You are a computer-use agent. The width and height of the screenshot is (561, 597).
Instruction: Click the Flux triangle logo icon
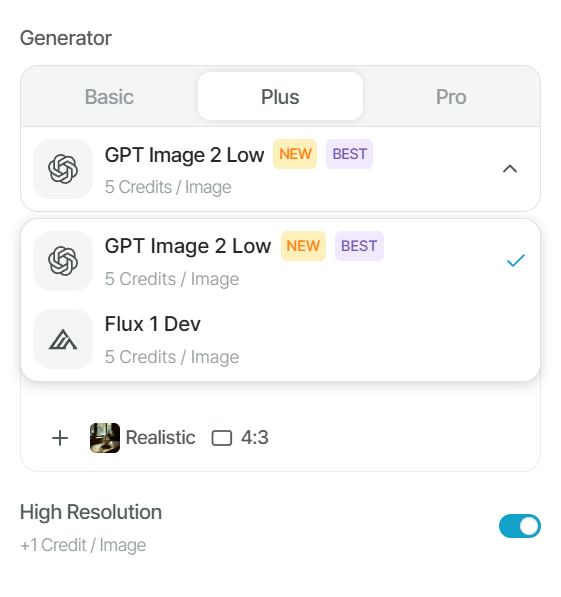click(x=63, y=339)
